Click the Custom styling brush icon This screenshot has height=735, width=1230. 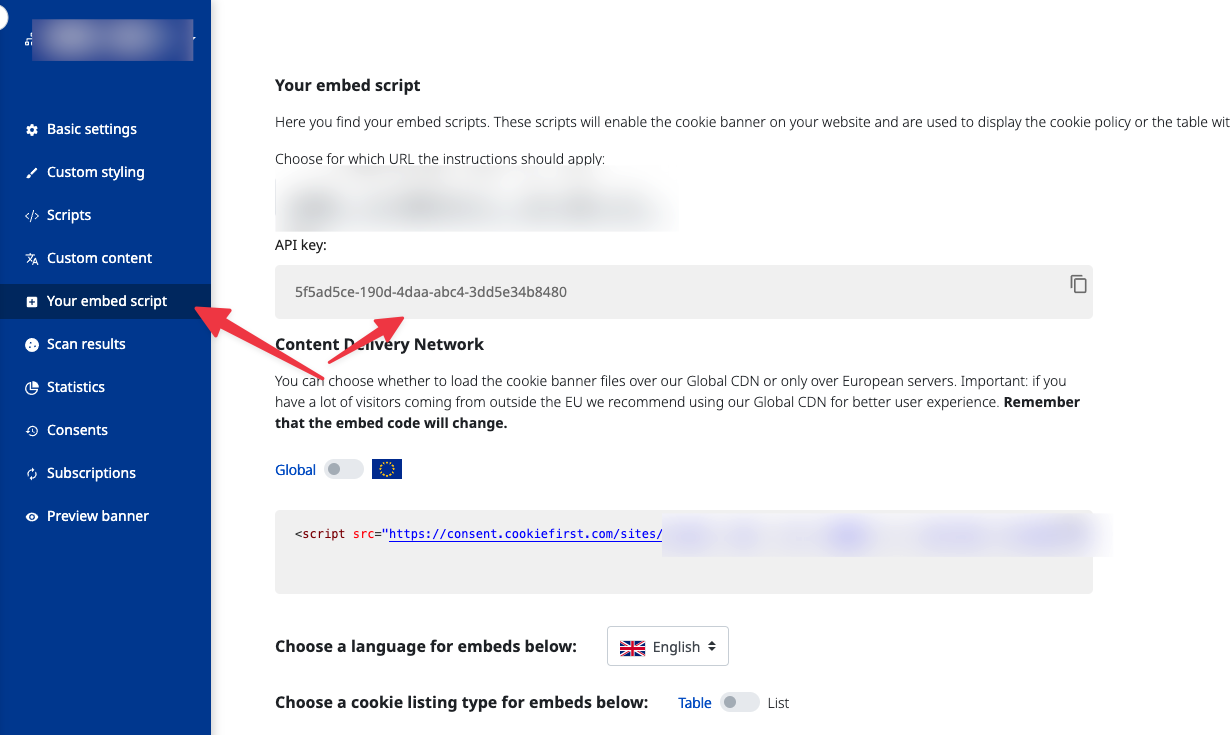(x=32, y=173)
